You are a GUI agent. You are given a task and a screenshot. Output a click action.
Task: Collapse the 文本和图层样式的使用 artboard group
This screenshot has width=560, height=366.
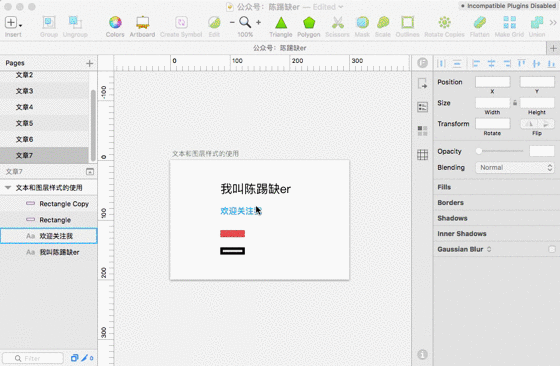[x=8, y=187]
